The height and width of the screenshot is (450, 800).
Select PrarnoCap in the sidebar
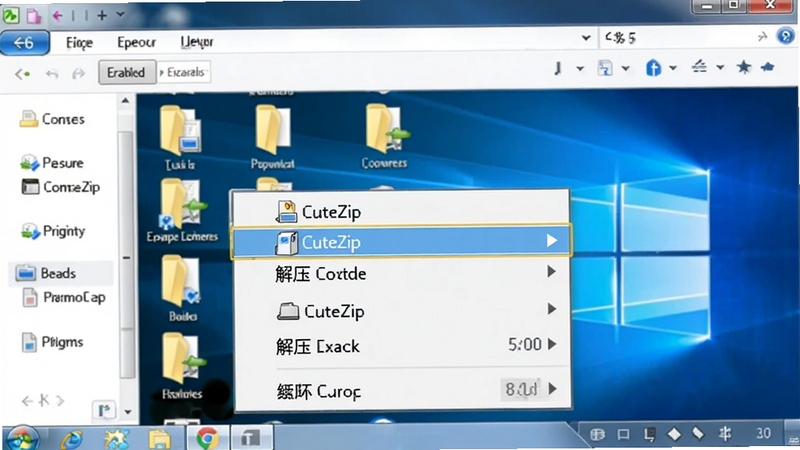click(x=64, y=297)
